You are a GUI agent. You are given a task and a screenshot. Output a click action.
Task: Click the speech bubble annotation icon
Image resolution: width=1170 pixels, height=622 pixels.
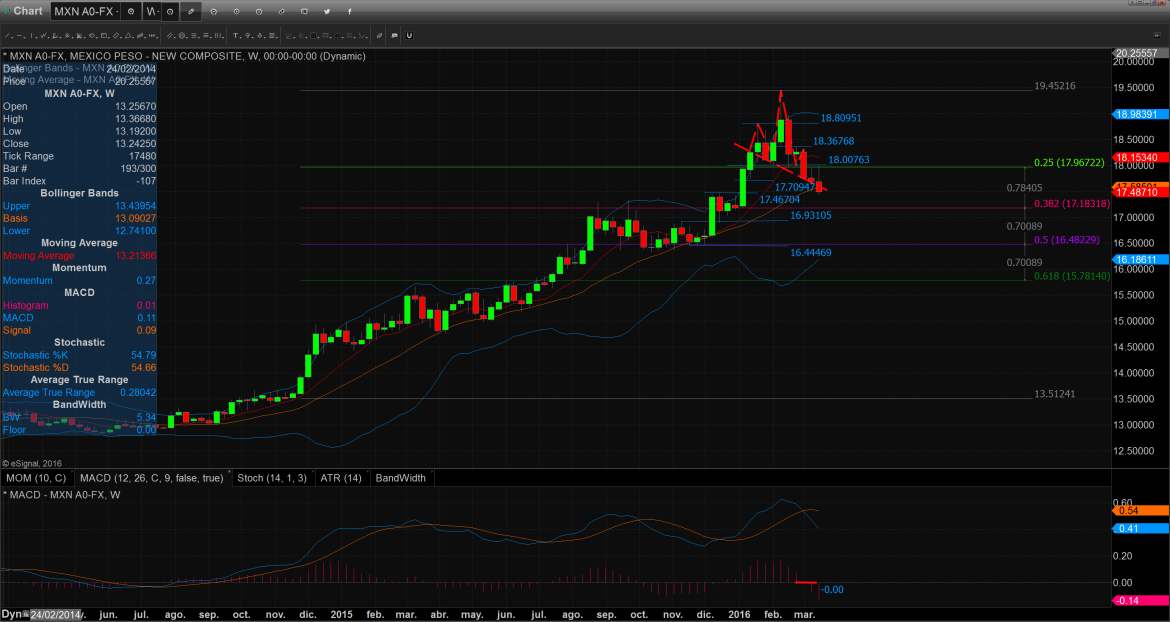(395, 35)
